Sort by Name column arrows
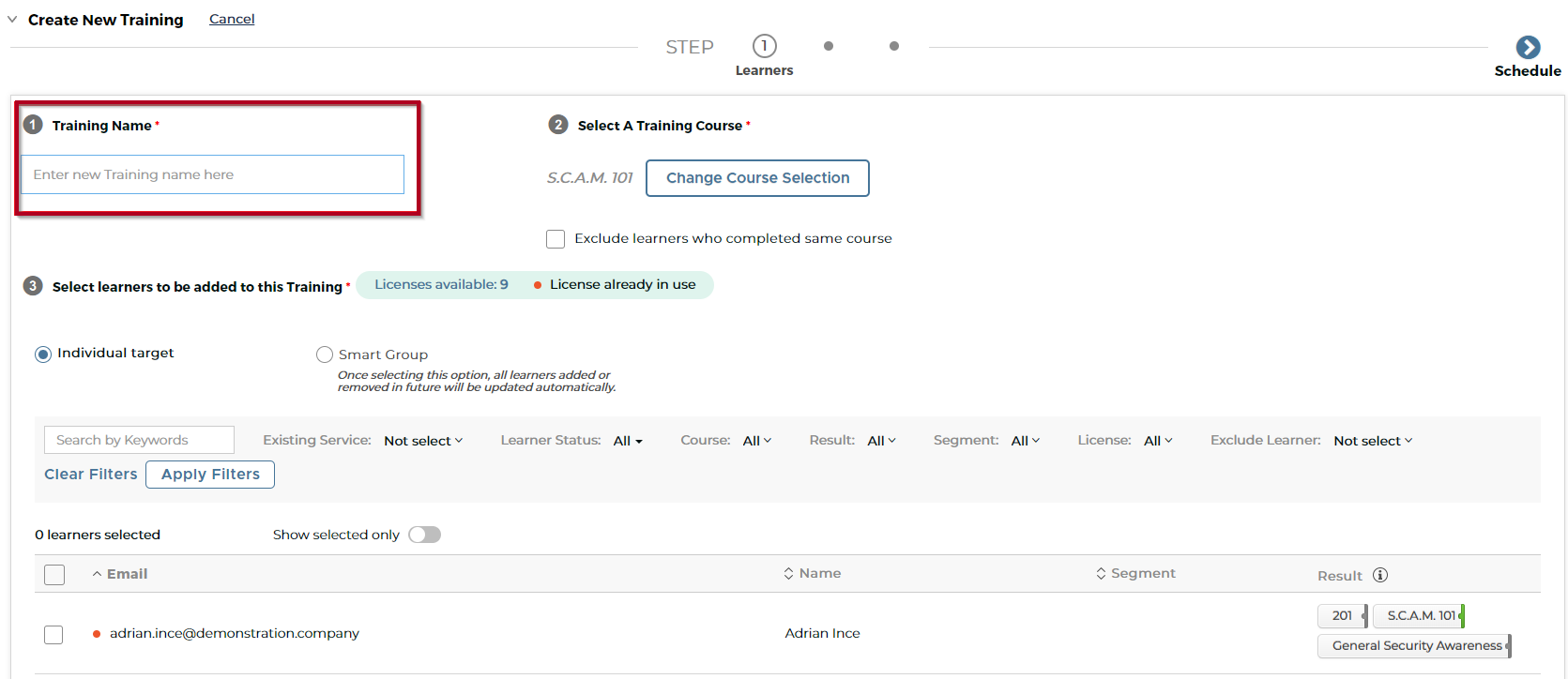Image resolution: width=1568 pixels, height=679 pixels. pos(788,574)
